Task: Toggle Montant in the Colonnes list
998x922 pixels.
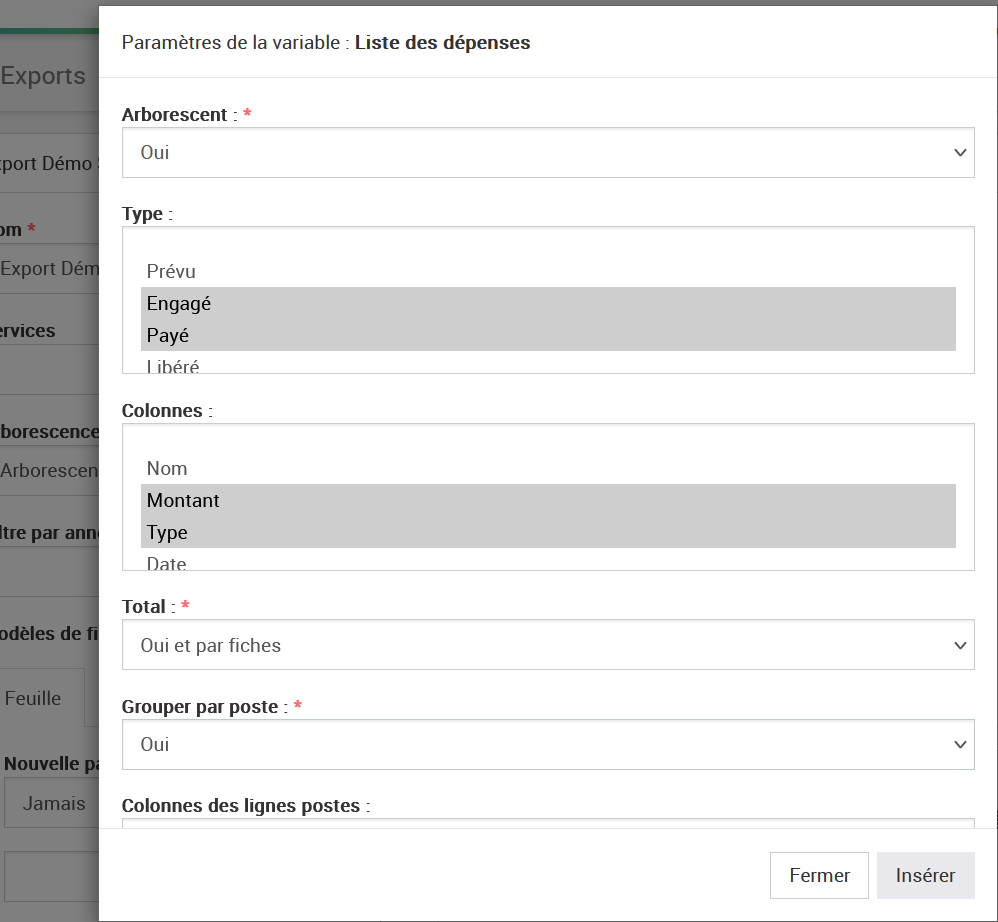Action: coord(183,500)
